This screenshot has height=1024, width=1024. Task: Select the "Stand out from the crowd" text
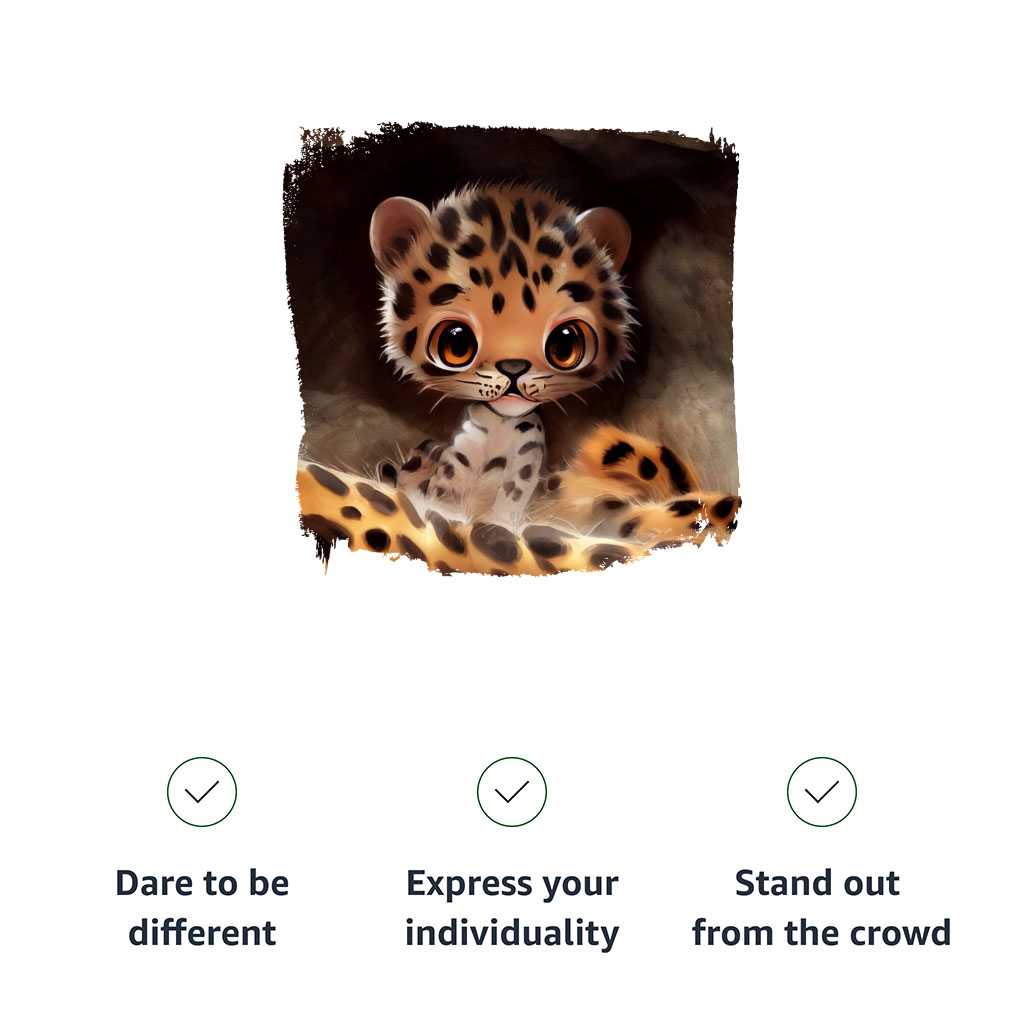point(821,908)
